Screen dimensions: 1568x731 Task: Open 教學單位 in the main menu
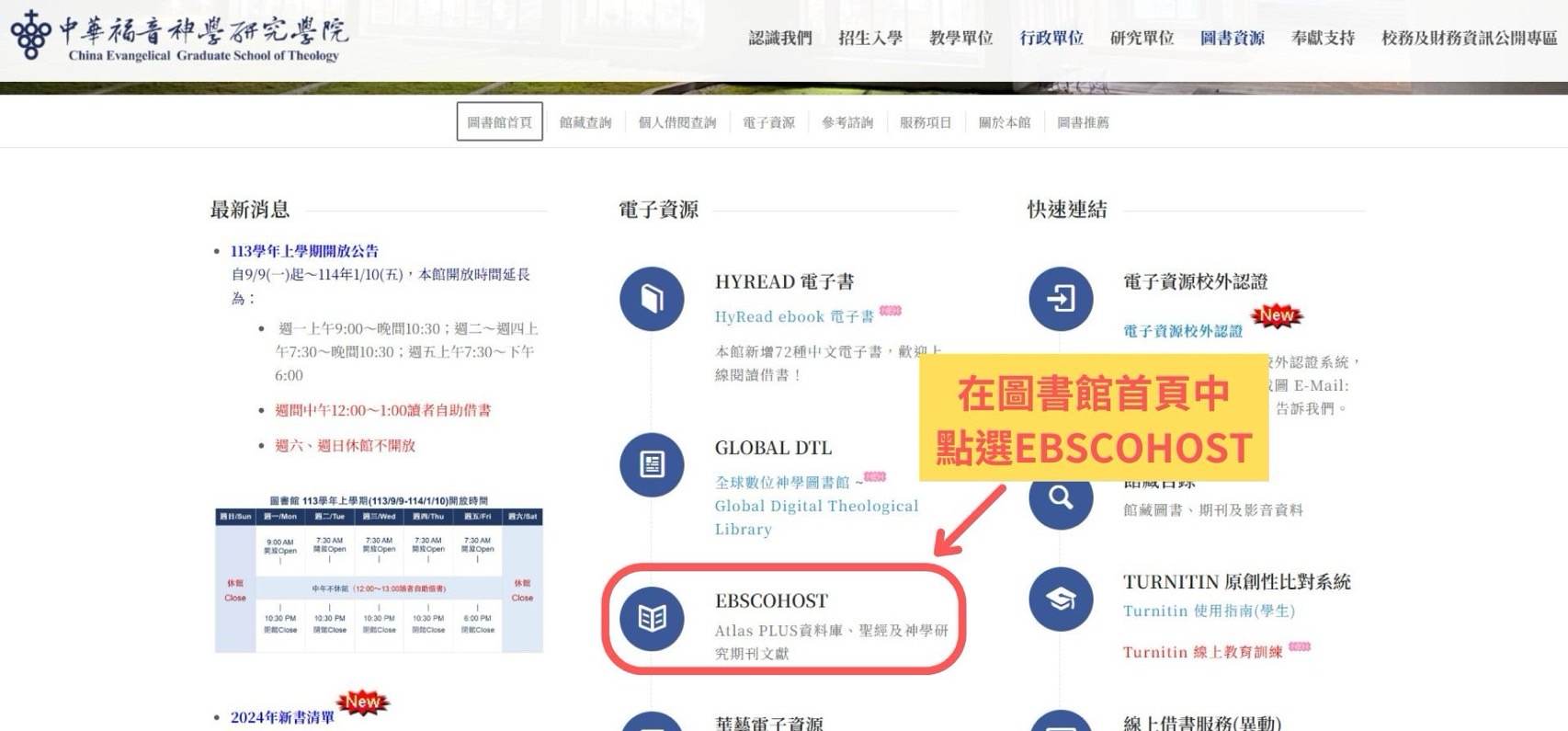click(961, 38)
